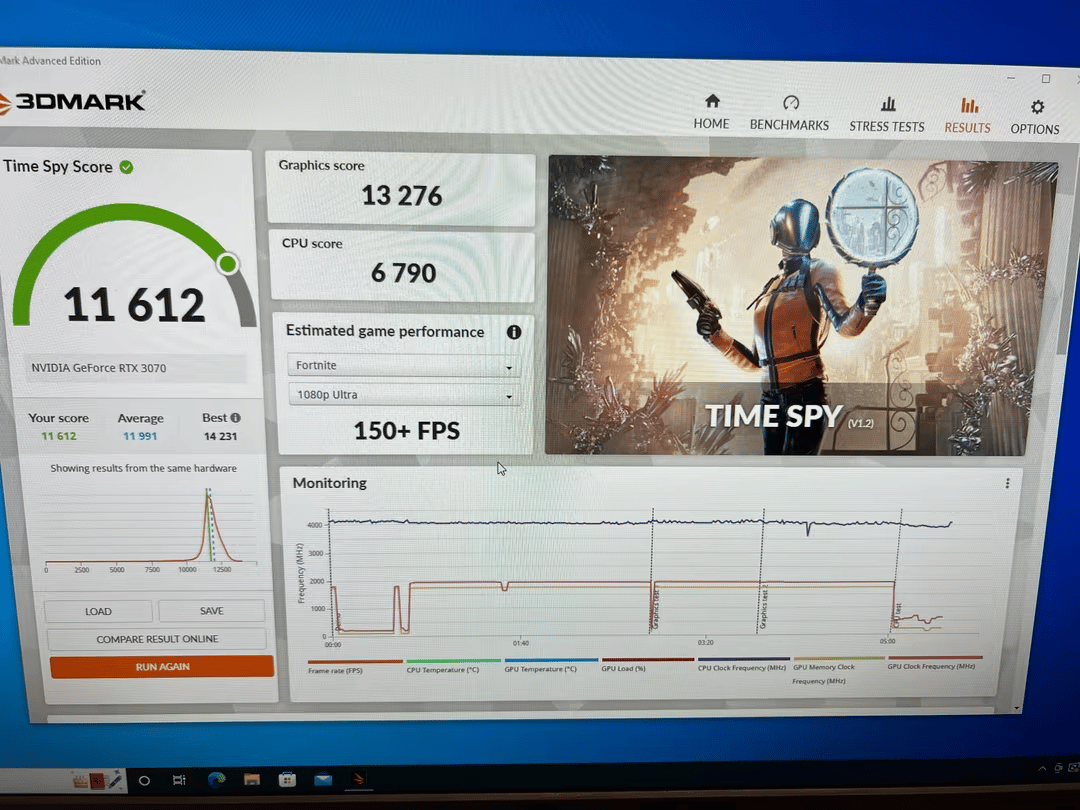
Task: Click the NVIDIA GeForce RTX 3070 label
Action: click(98, 368)
